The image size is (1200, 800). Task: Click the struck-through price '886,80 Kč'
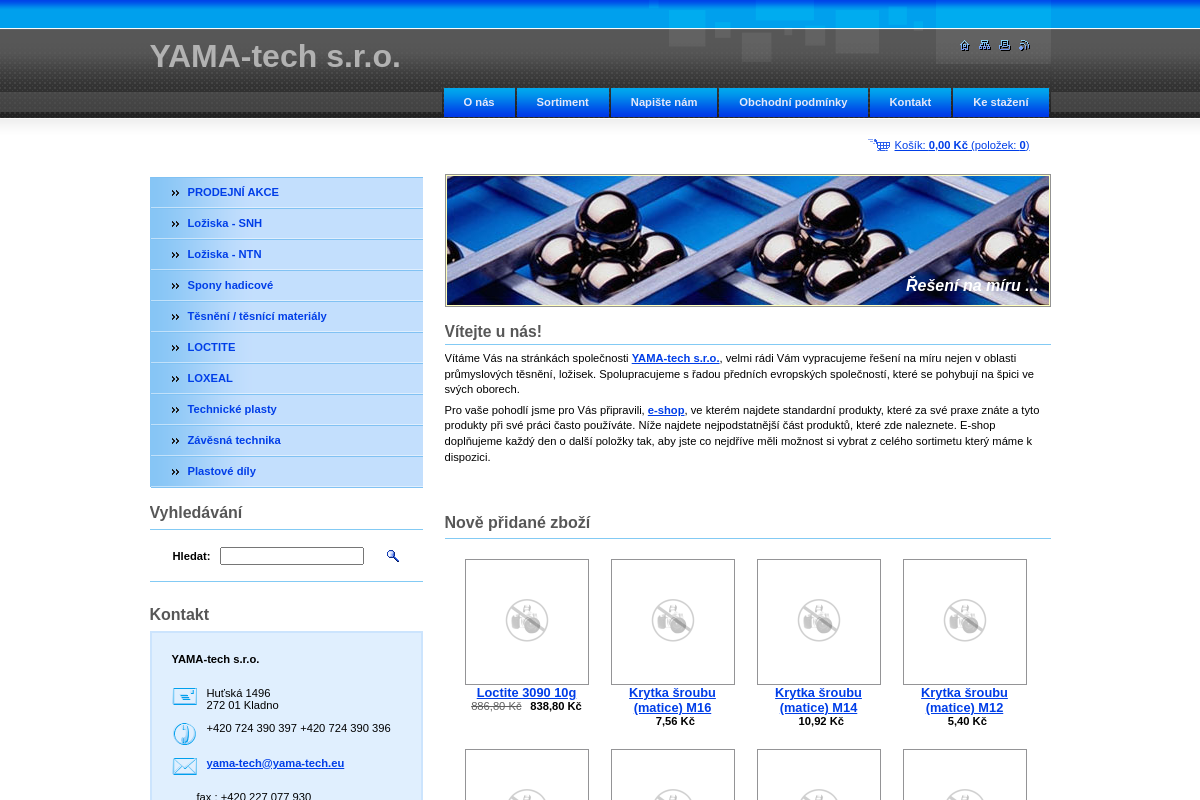(496, 706)
